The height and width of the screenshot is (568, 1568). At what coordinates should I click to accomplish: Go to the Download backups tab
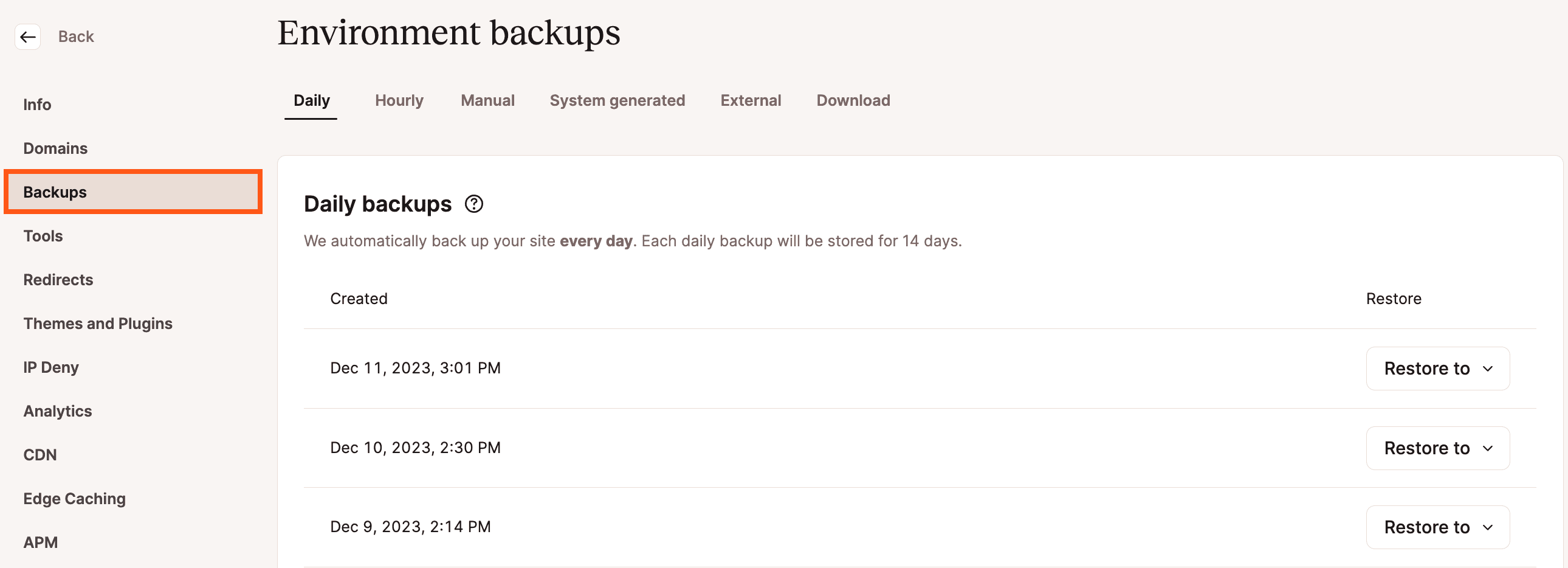853,100
